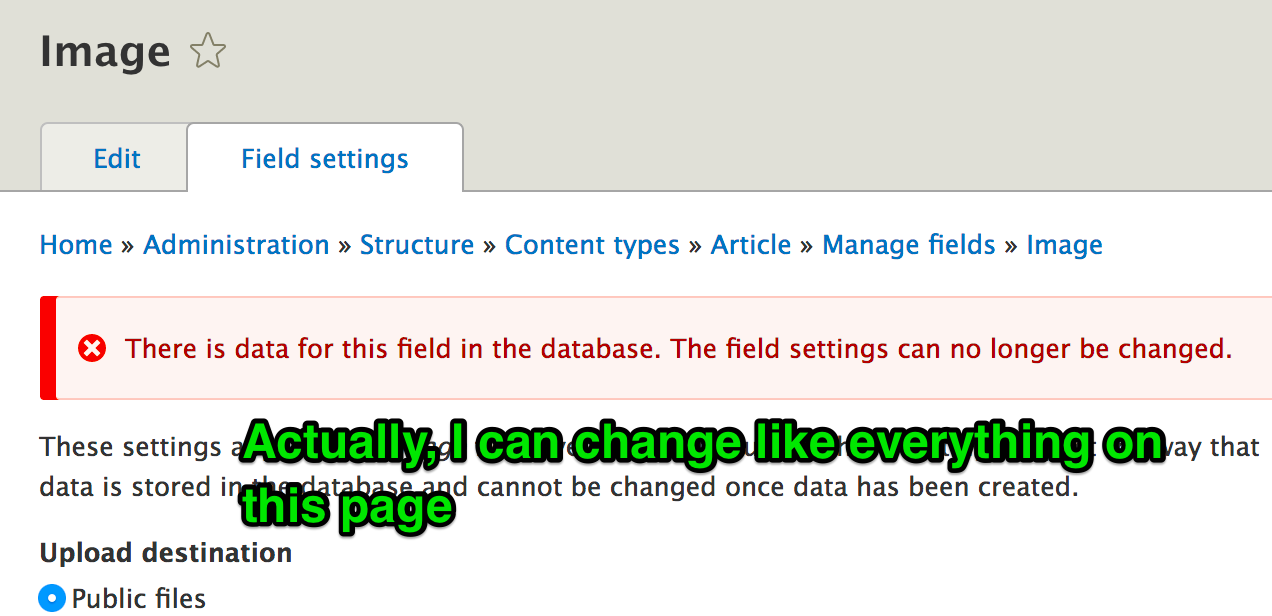Navigate to Home via the breadcrumb

coord(75,245)
